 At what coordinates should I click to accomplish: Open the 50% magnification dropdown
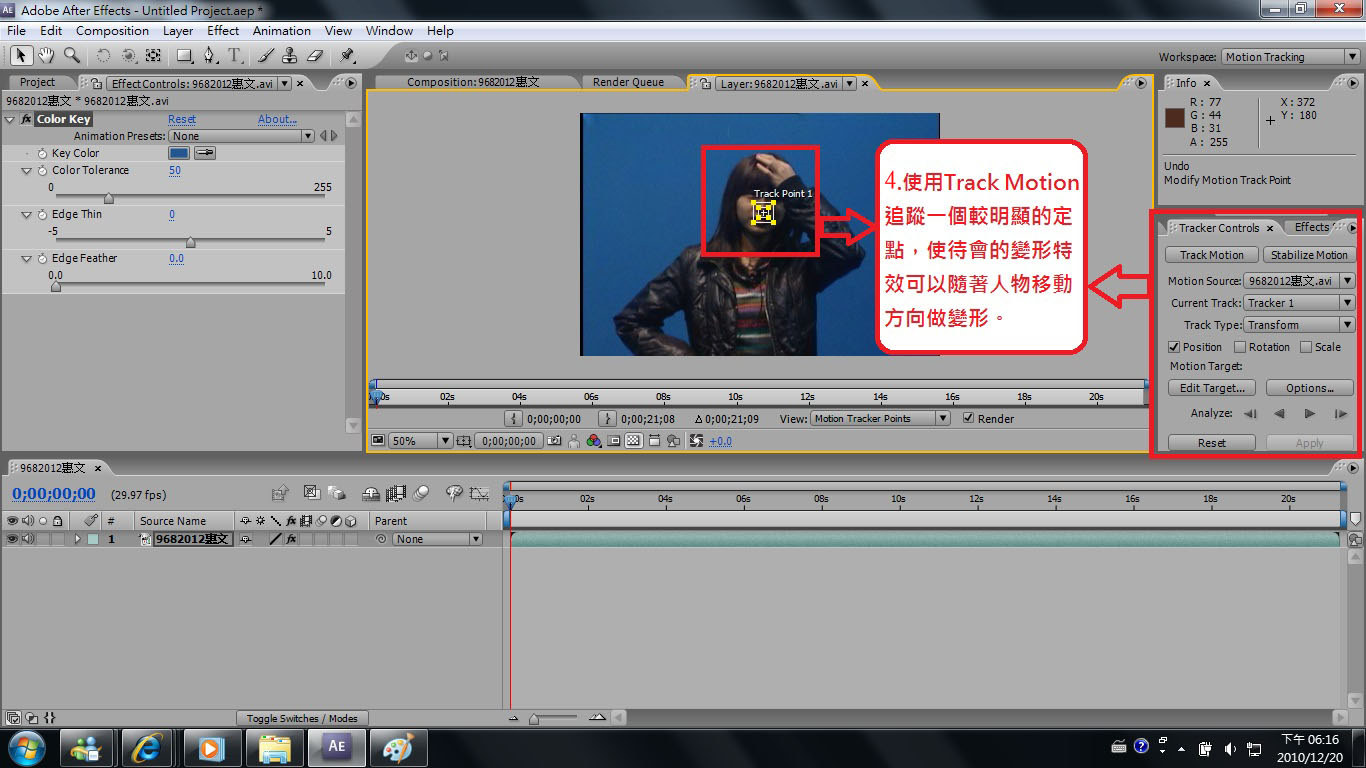pos(420,441)
